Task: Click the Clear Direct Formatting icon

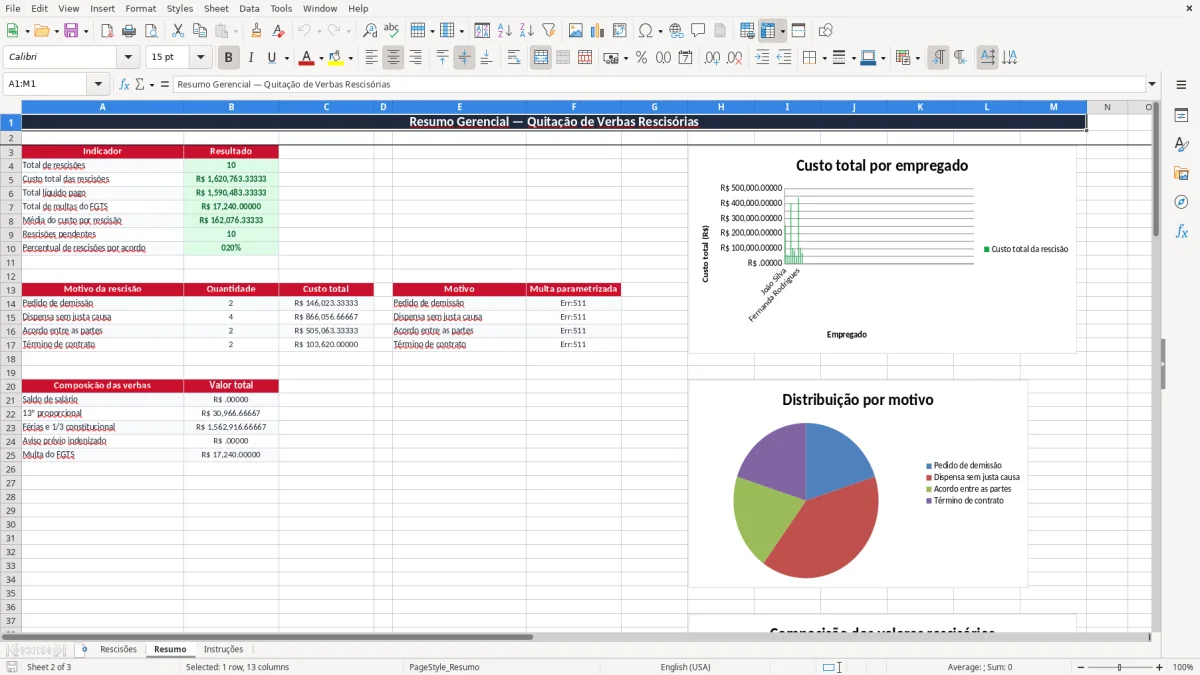Action: [x=277, y=31]
